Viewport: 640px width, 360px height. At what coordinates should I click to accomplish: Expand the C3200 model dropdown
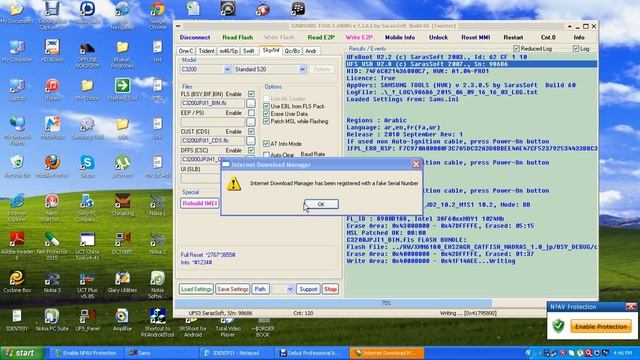point(227,69)
